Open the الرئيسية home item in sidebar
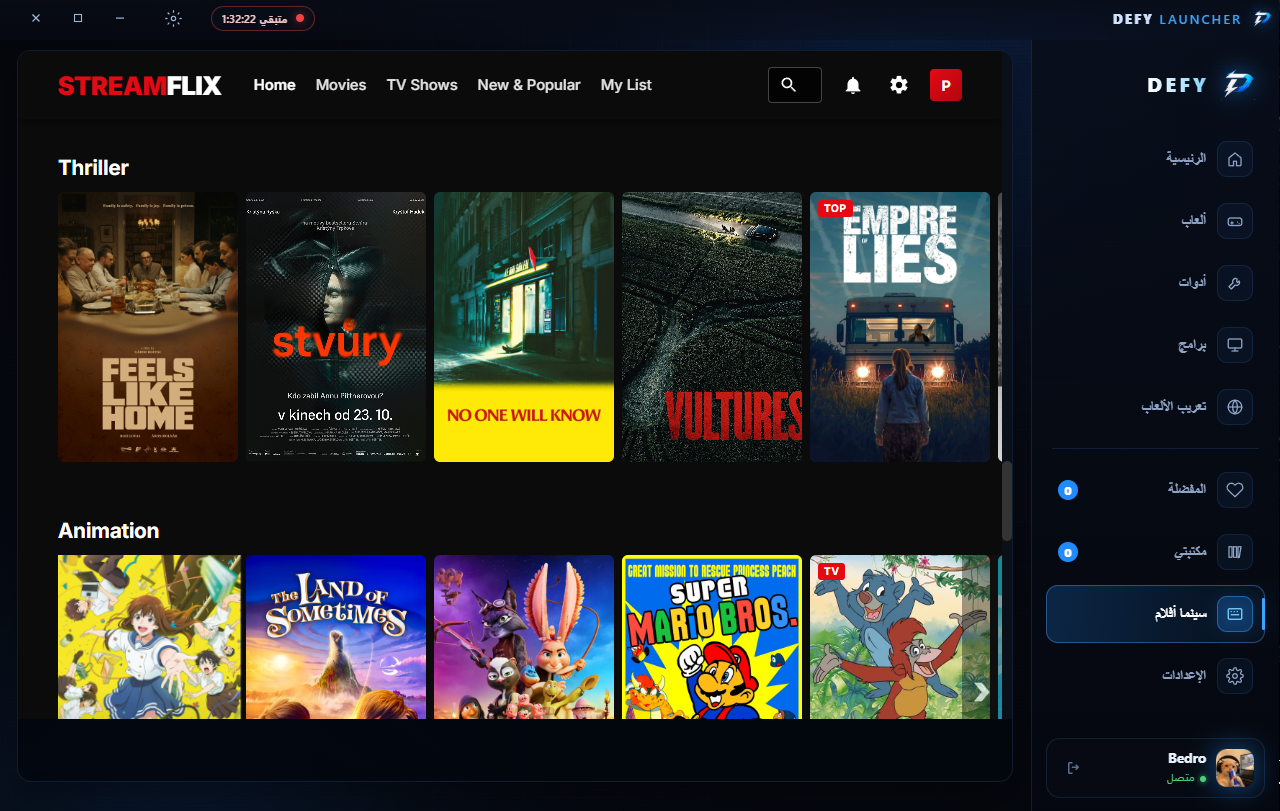The width and height of the screenshot is (1280, 811). 1155,159
